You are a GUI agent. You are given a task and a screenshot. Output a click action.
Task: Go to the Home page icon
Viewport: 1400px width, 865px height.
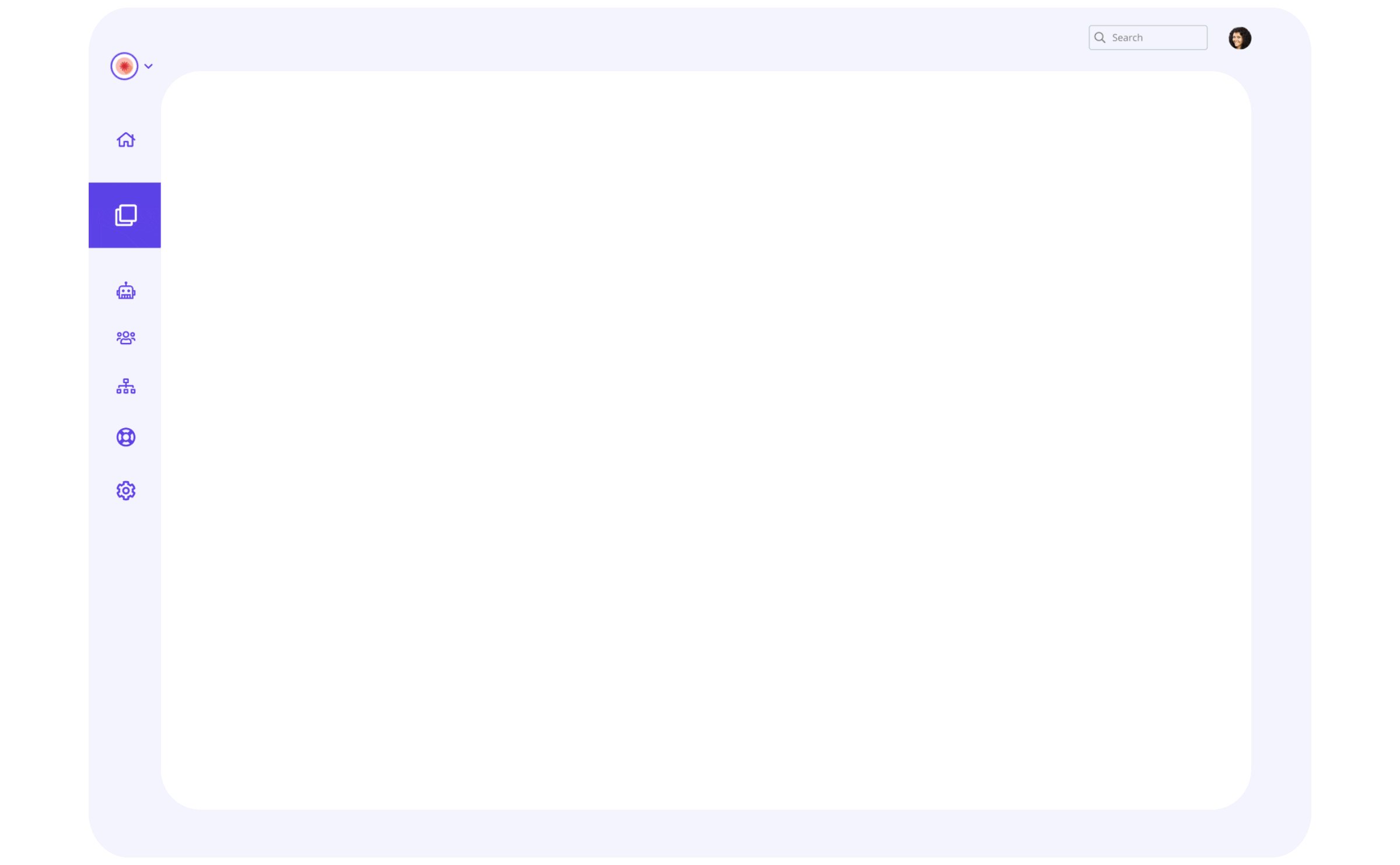click(125, 140)
